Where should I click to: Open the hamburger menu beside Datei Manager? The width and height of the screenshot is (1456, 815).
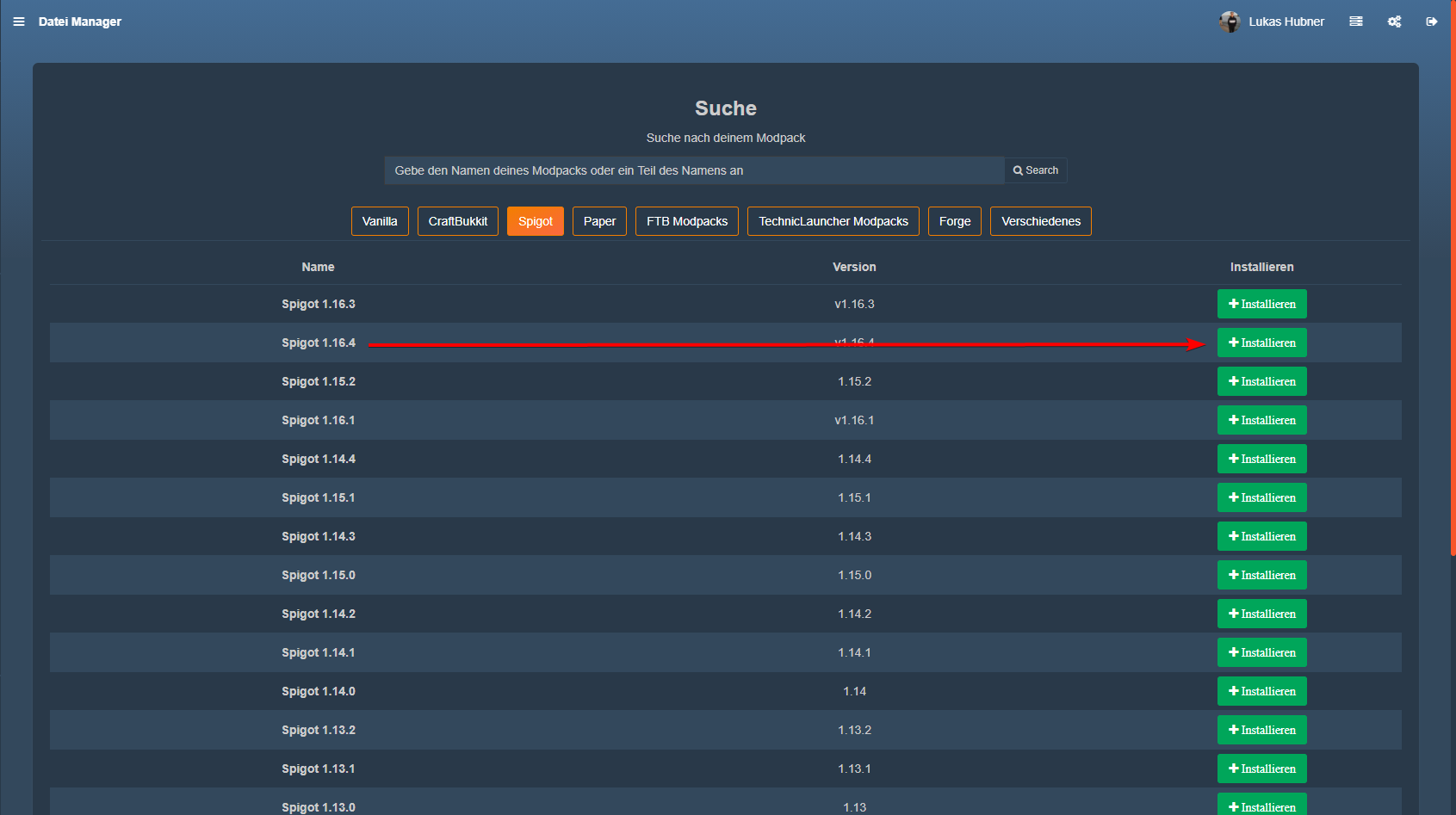(x=19, y=22)
